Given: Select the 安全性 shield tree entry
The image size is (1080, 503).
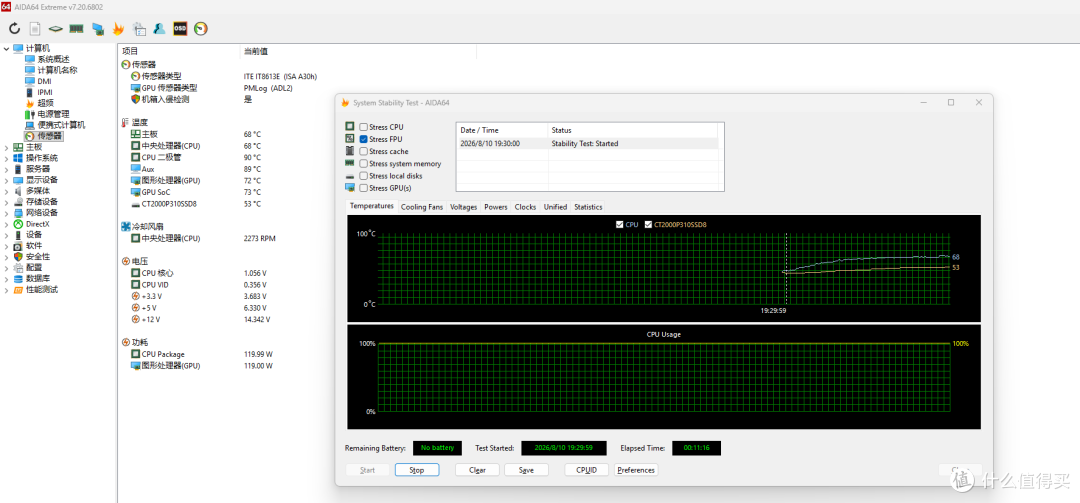Looking at the screenshot, I should (x=37, y=256).
